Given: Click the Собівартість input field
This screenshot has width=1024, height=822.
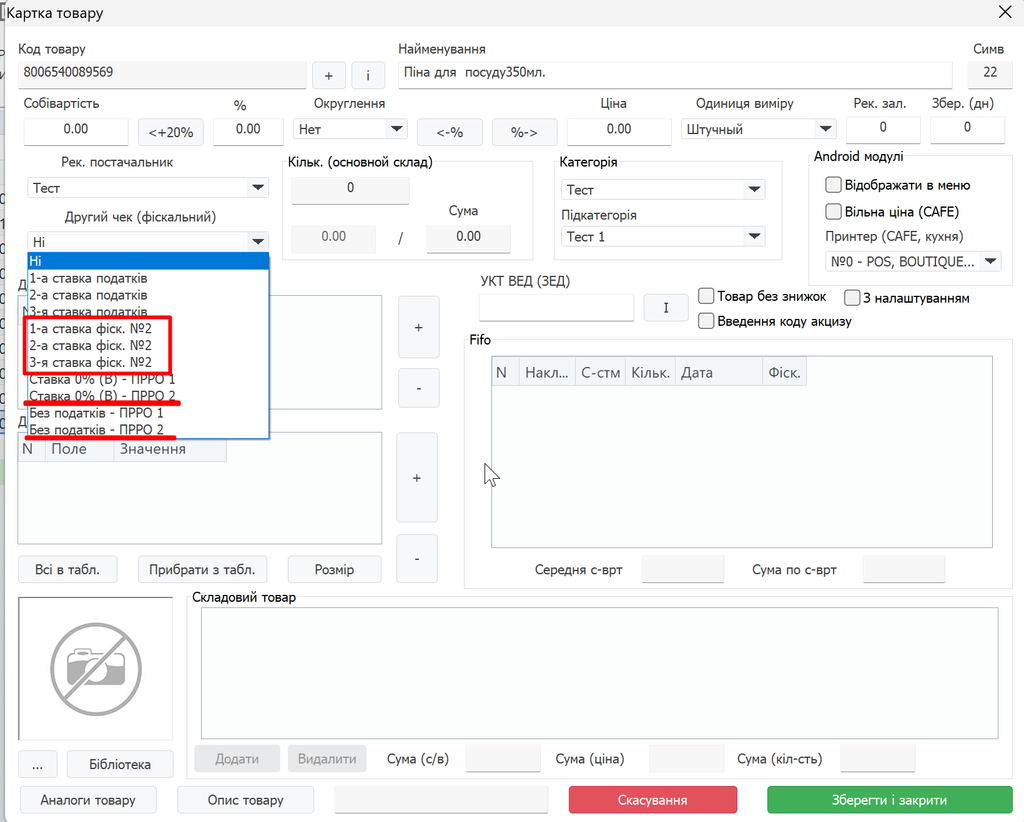Looking at the screenshot, I should pos(76,130).
